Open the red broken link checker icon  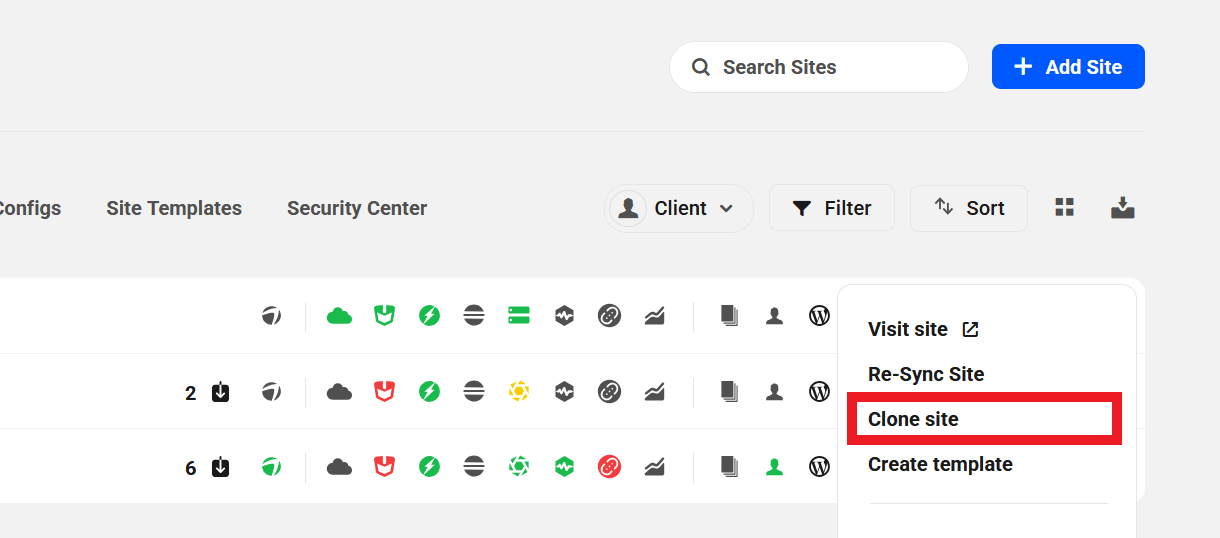pos(609,466)
